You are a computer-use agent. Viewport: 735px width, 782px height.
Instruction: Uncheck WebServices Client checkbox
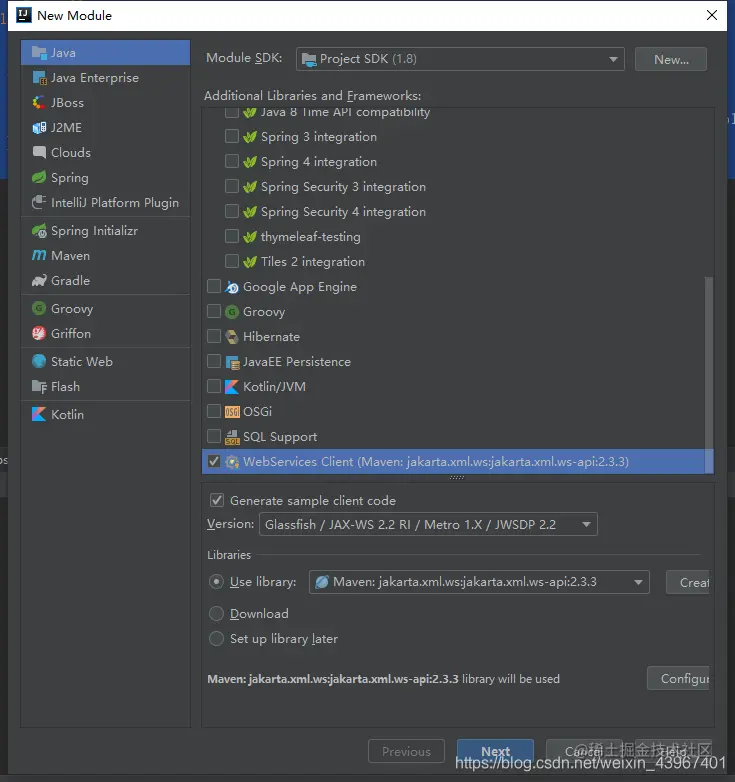pos(214,461)
